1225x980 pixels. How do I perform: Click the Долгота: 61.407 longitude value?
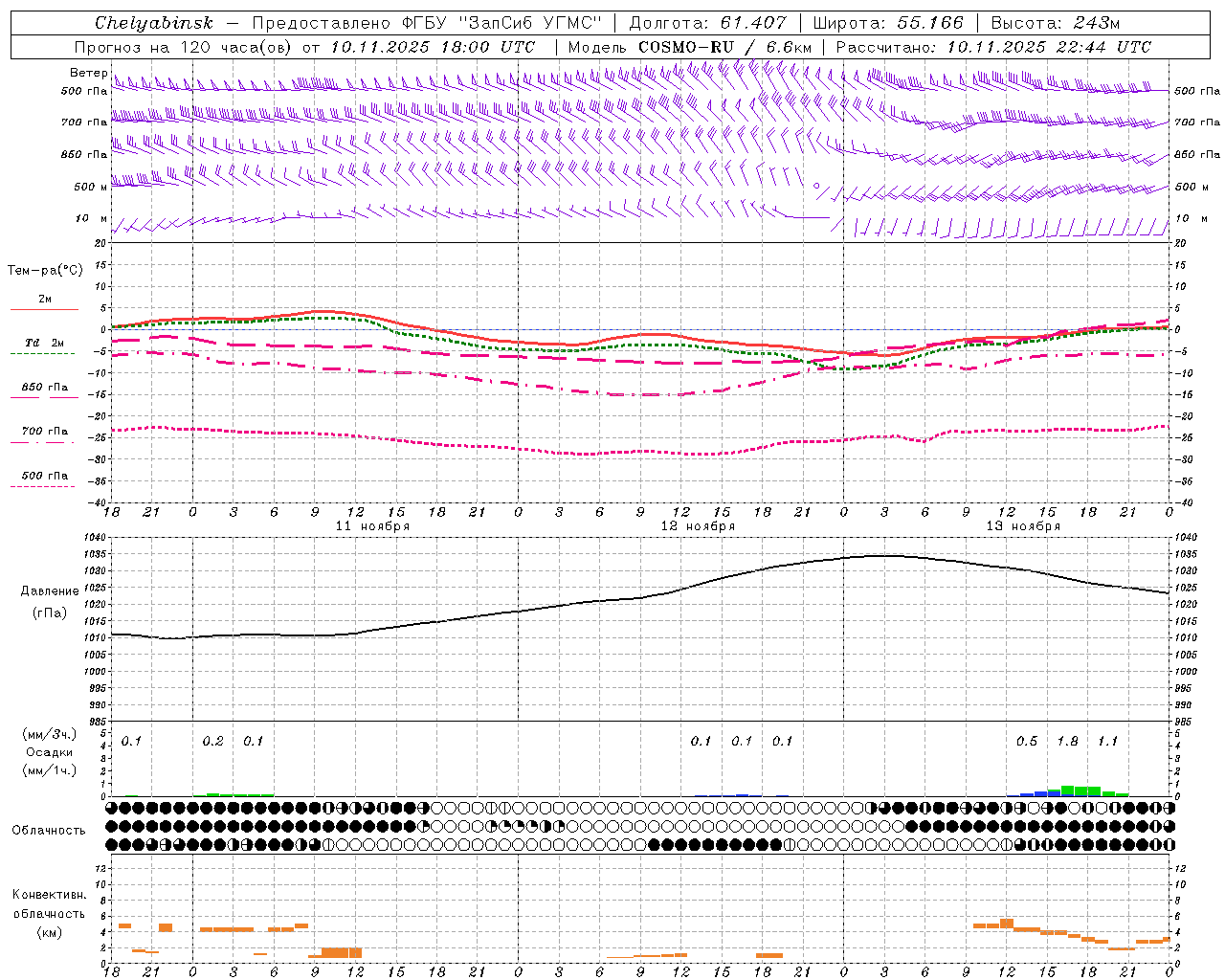707,23
